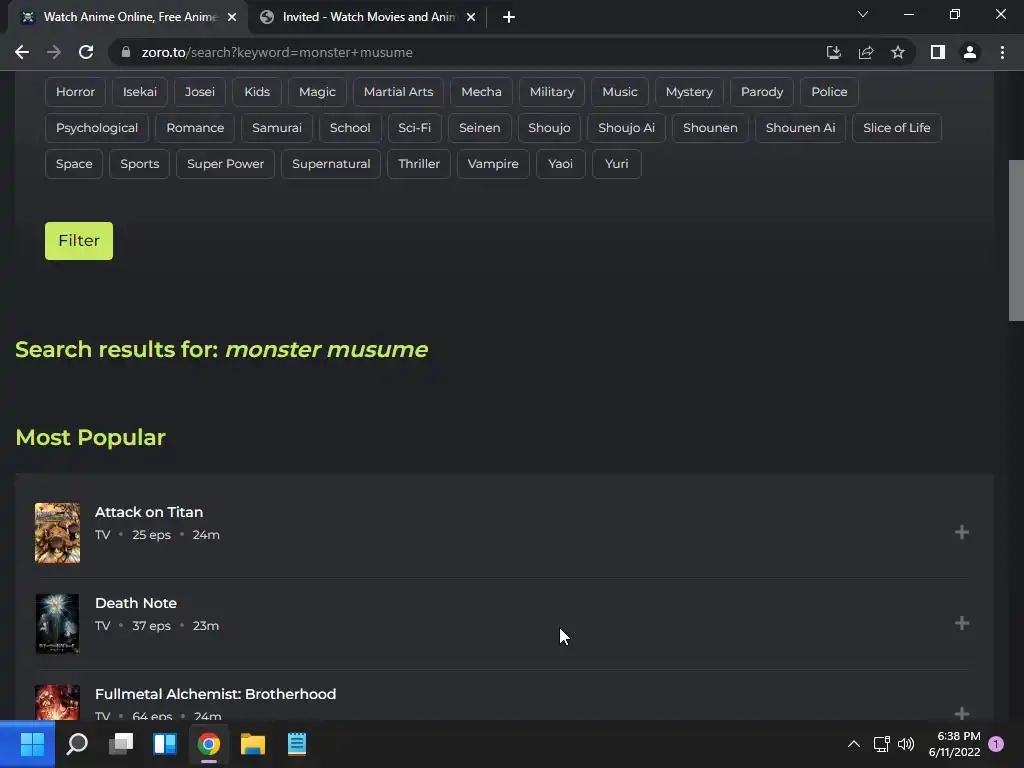Select the Thriller genre tag
1024x768 pixels.
[419, 164]
